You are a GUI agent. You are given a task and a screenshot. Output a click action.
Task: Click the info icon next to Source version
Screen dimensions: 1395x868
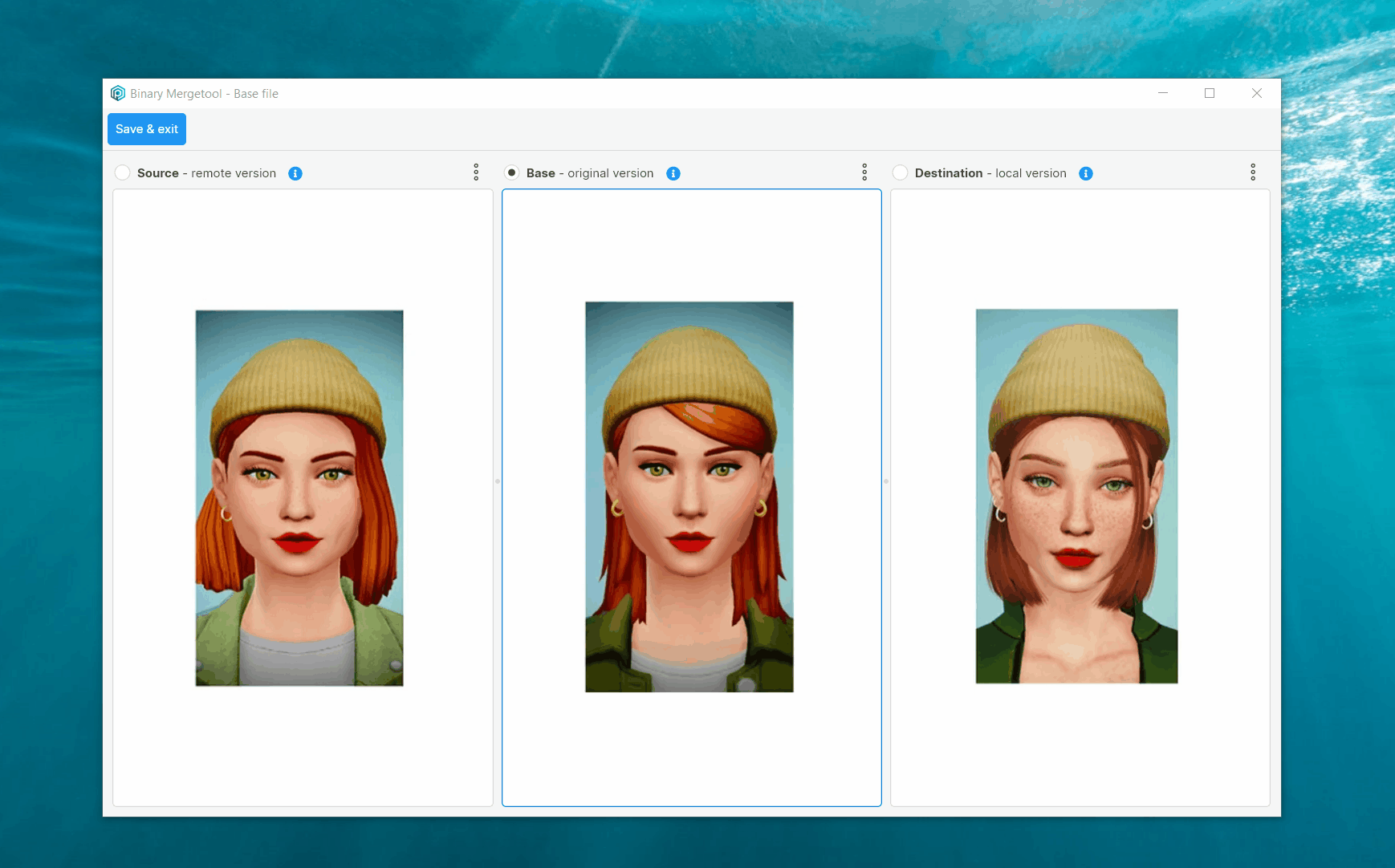295,173
